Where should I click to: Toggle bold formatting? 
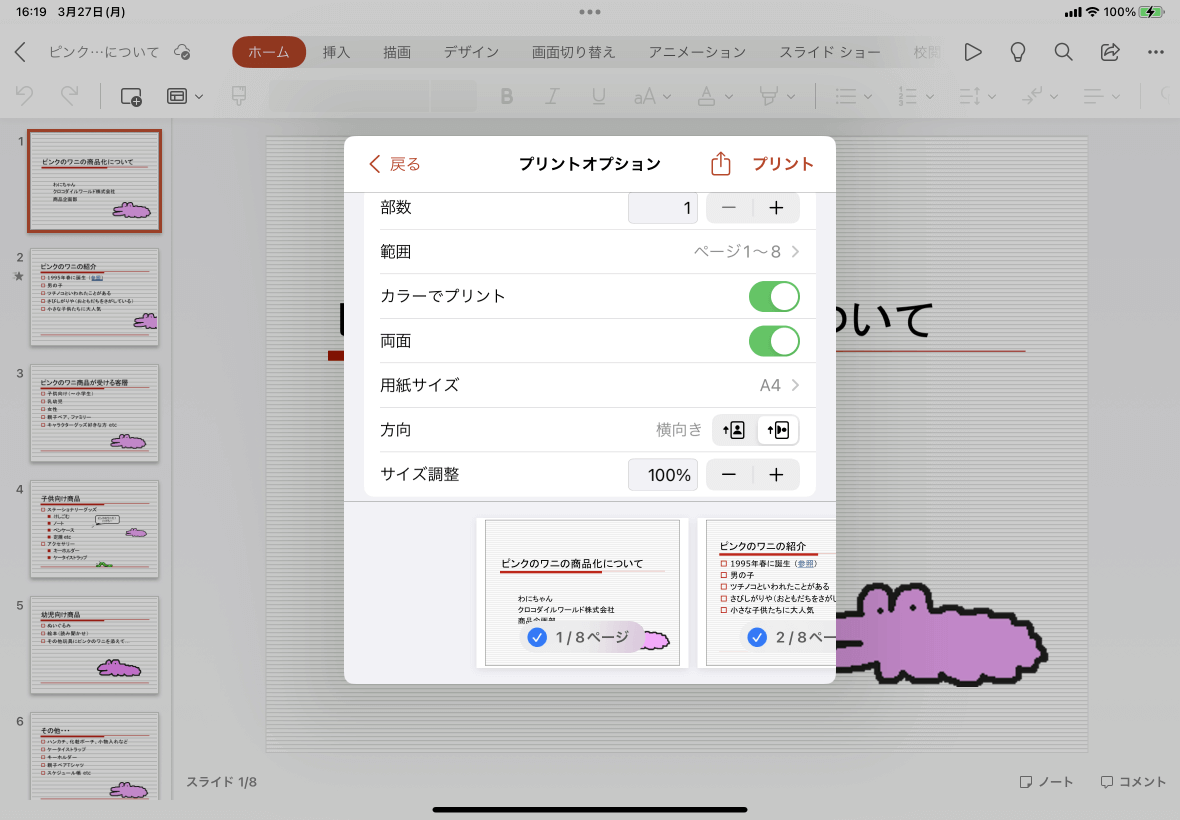coord(506,96)
